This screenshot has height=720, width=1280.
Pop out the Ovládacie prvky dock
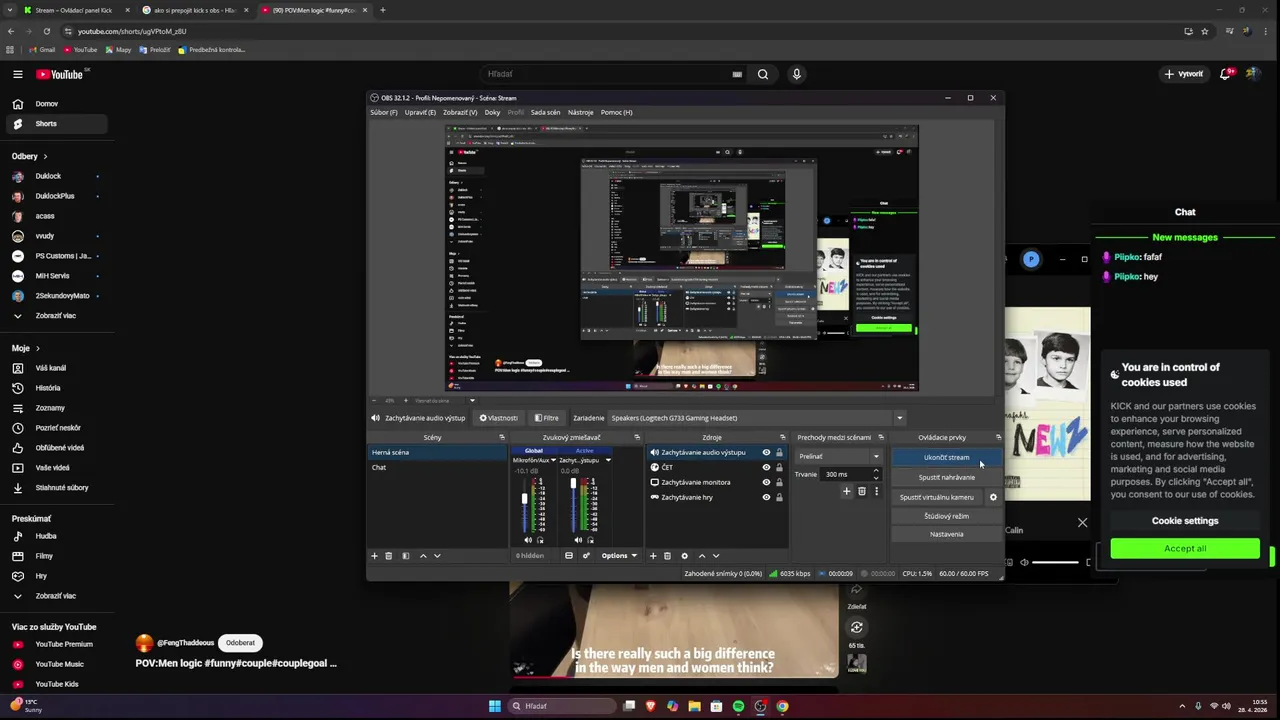tap(998, 437)
